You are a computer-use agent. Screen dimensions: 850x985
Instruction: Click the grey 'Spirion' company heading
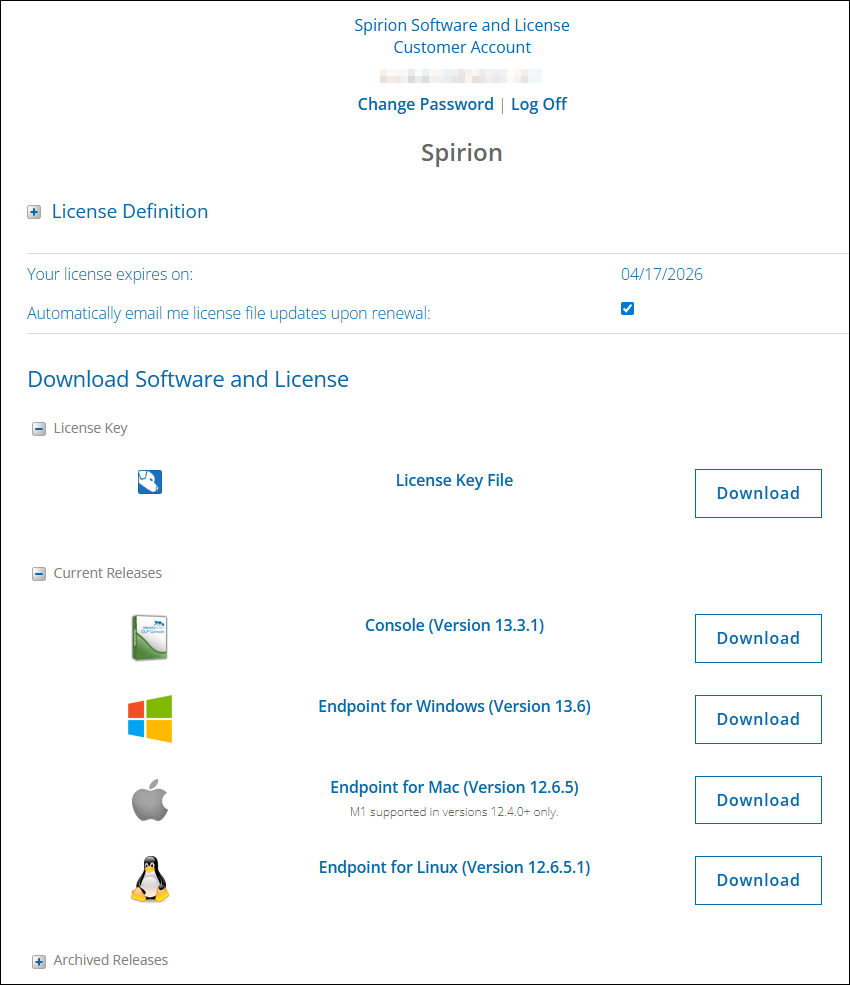pos(462,153)
